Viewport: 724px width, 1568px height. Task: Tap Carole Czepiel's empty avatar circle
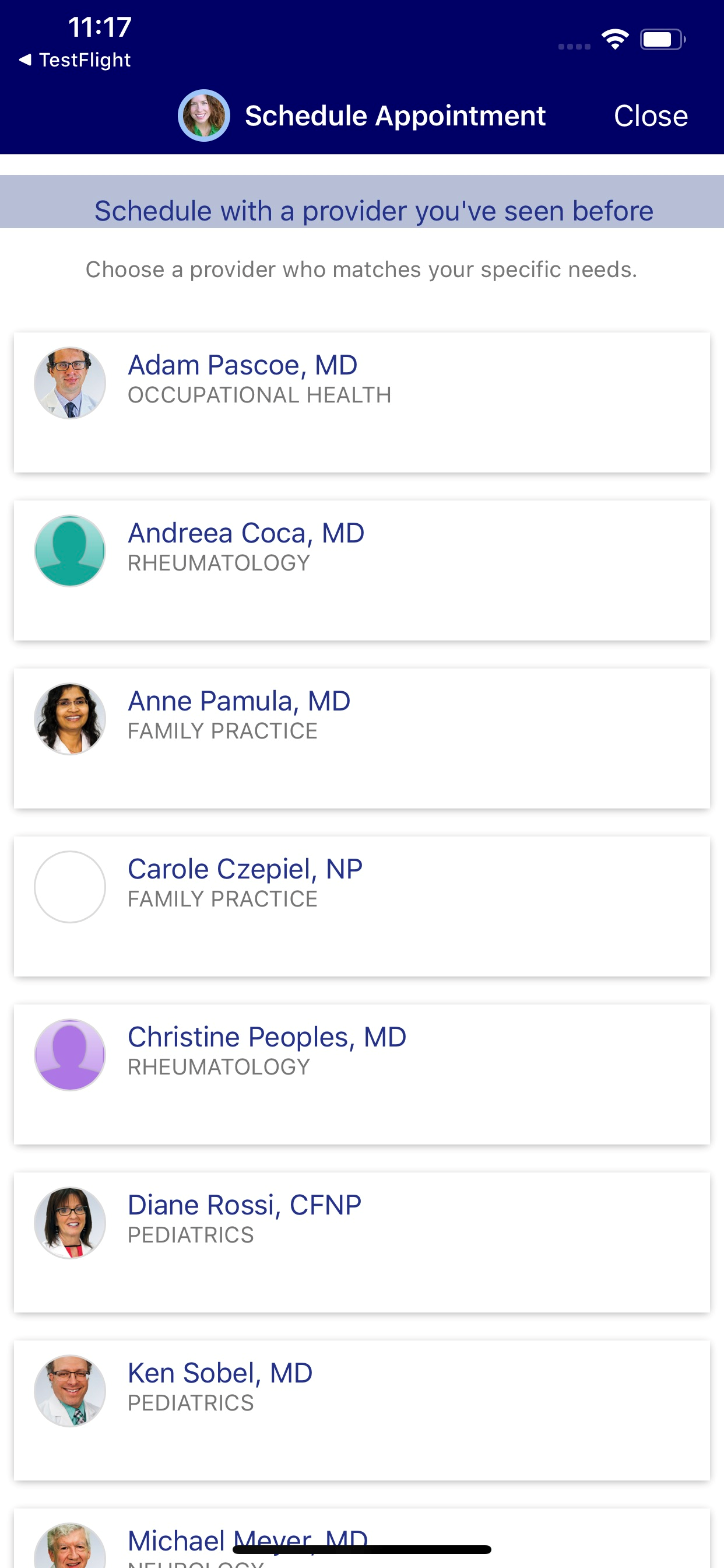coord(70,887)
